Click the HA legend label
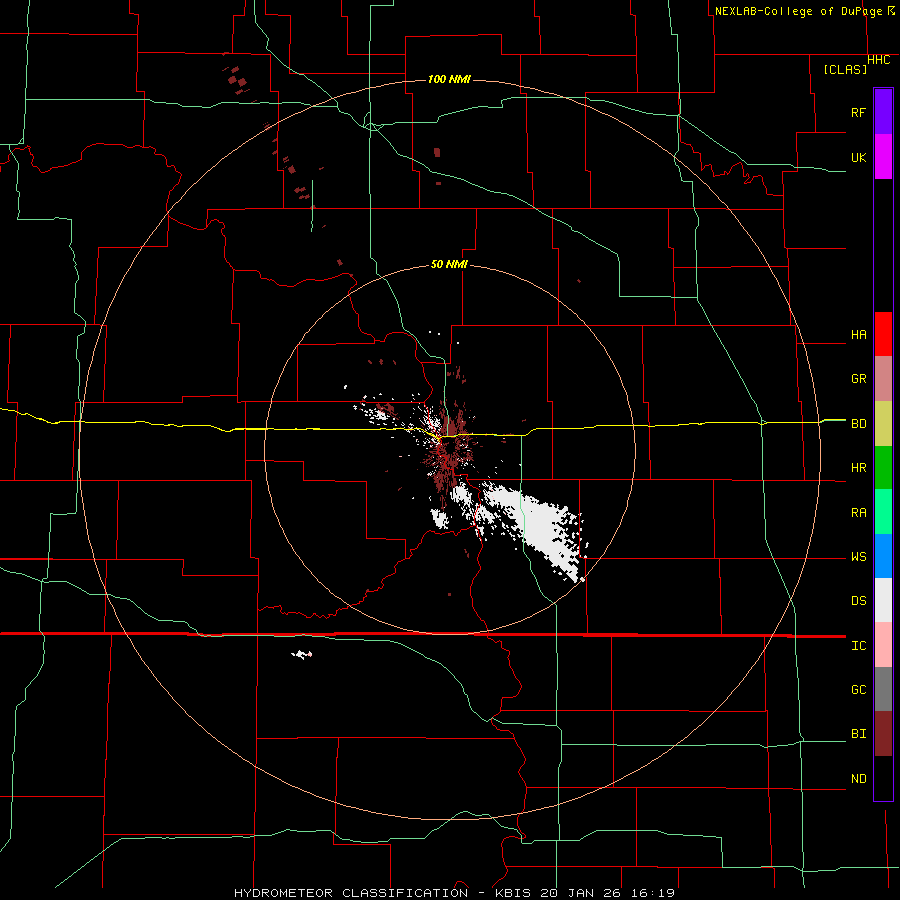 858,334
